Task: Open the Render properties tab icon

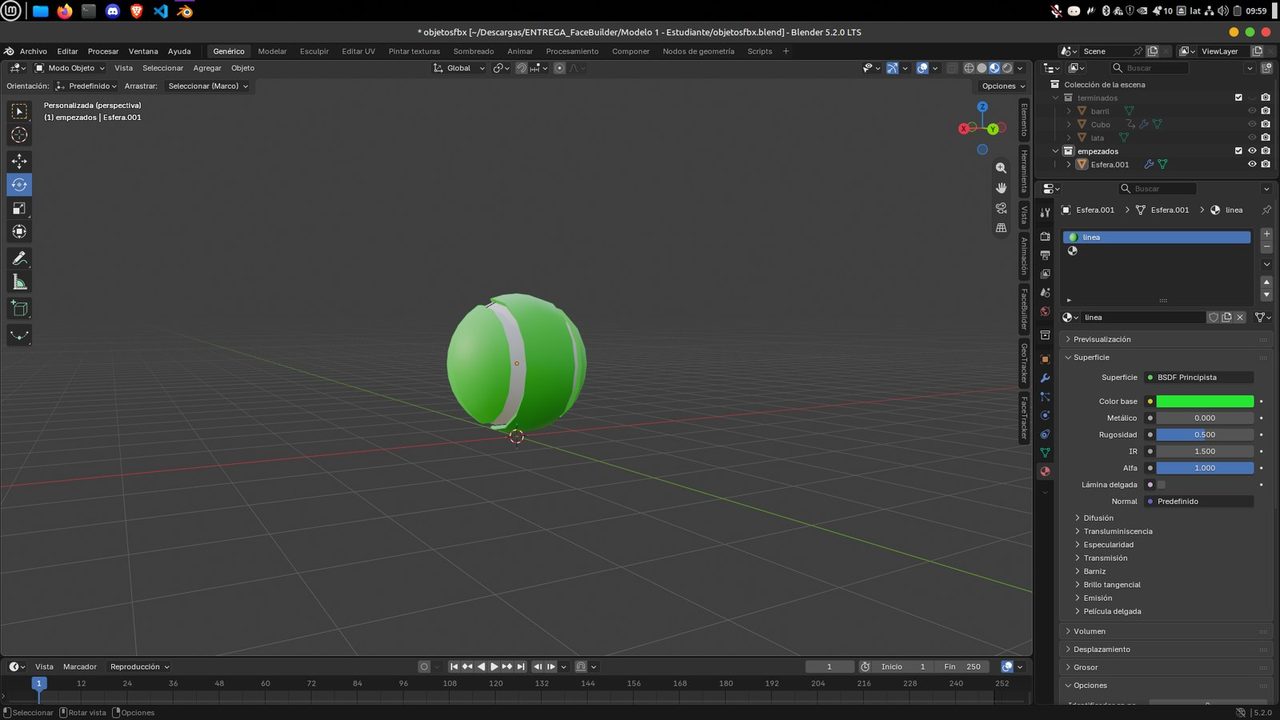Action: click(1045, 237)
